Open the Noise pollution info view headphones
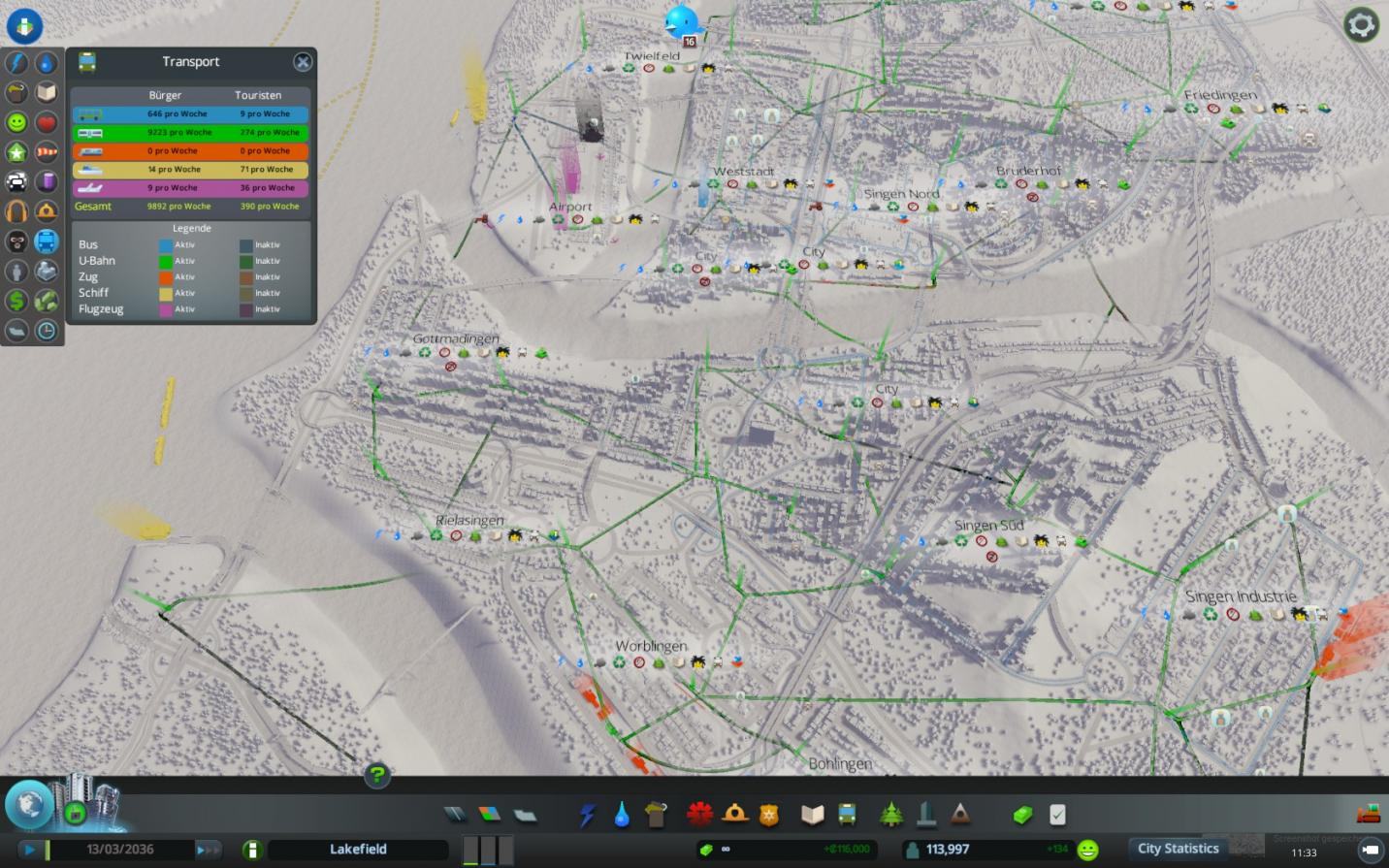 click(x=16, y=211)
